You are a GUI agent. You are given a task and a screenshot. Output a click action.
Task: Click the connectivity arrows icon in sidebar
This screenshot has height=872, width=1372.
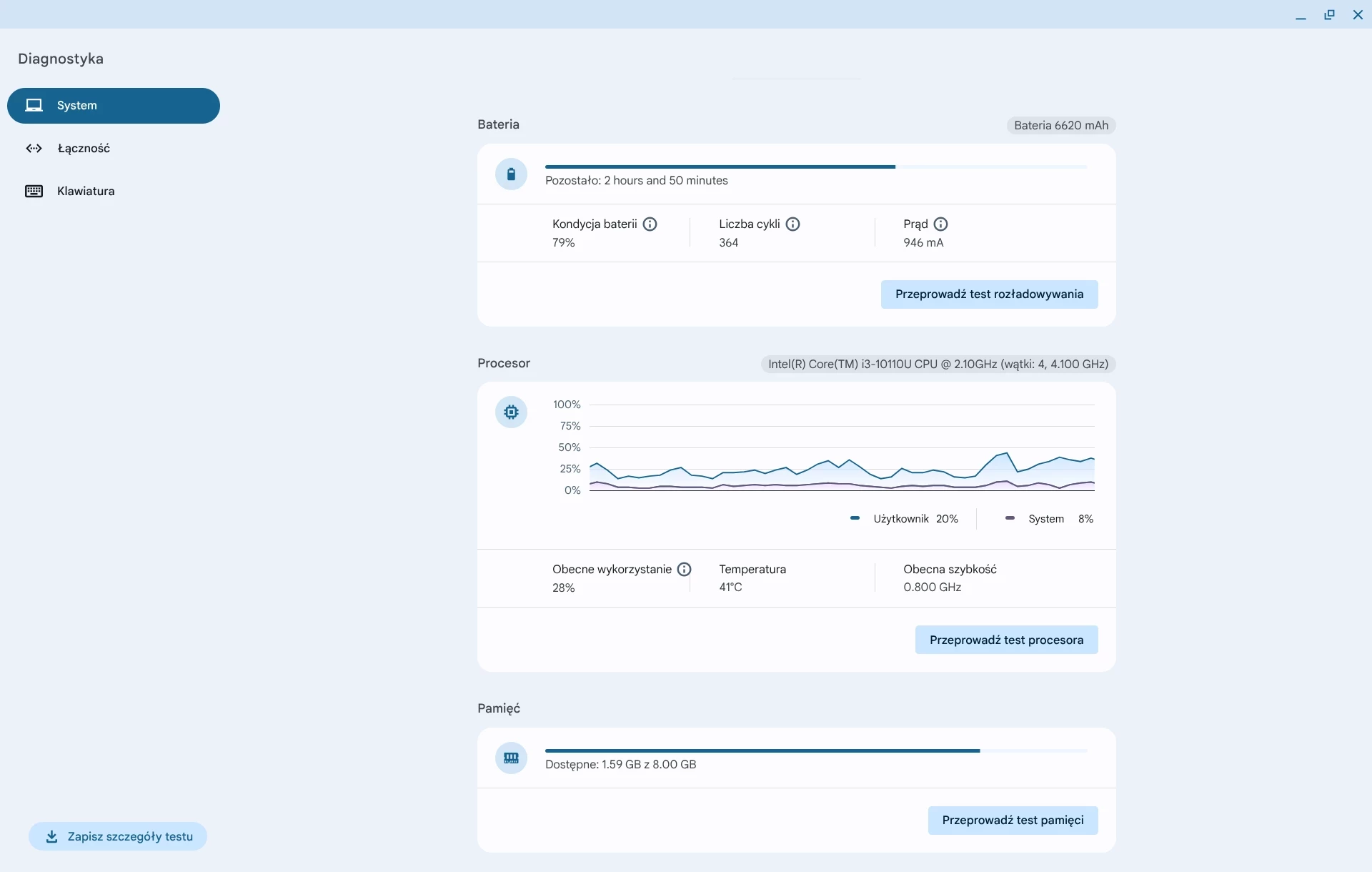34,149
